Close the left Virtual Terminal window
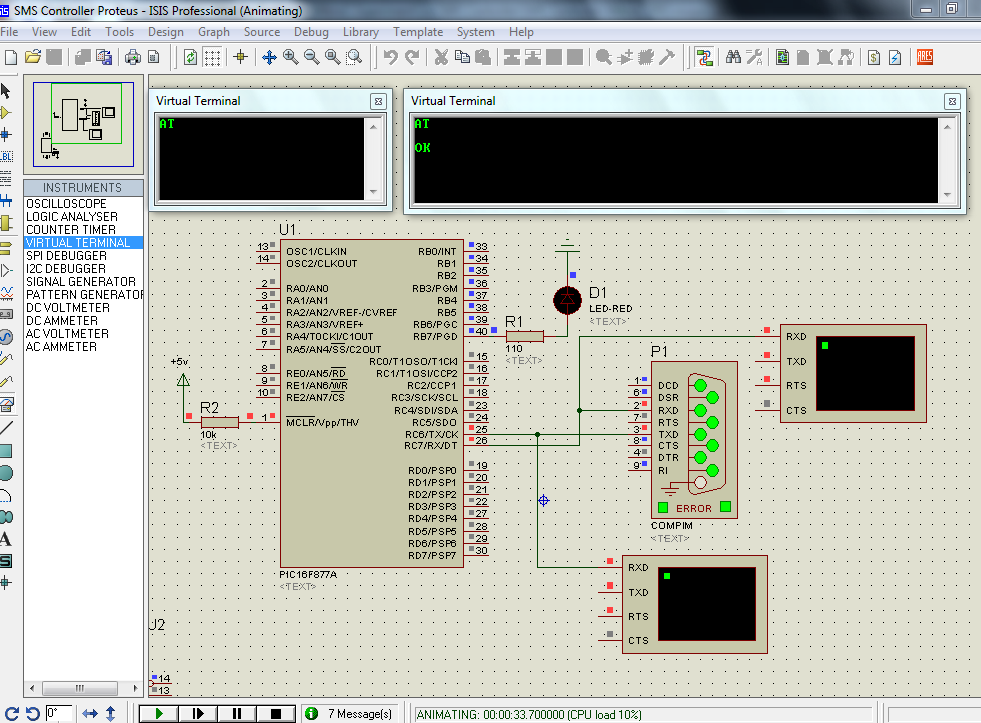The width and height of the screenshot is (981, 723). 378,101
